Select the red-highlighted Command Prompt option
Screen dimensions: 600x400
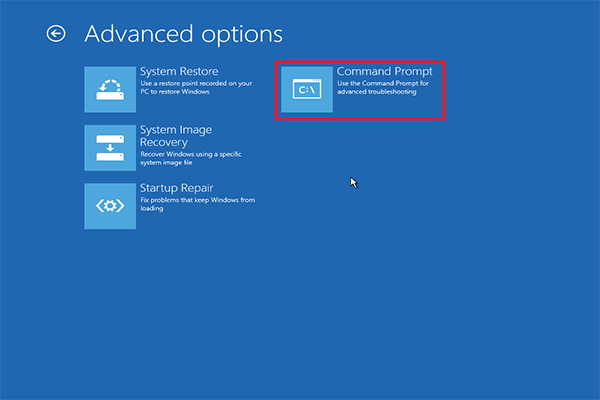pyautogui.click(x=360, y=90)
